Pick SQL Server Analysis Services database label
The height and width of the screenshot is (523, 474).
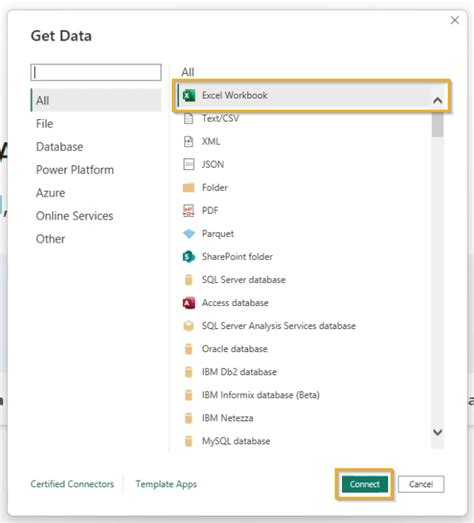[x=279, y=326]
